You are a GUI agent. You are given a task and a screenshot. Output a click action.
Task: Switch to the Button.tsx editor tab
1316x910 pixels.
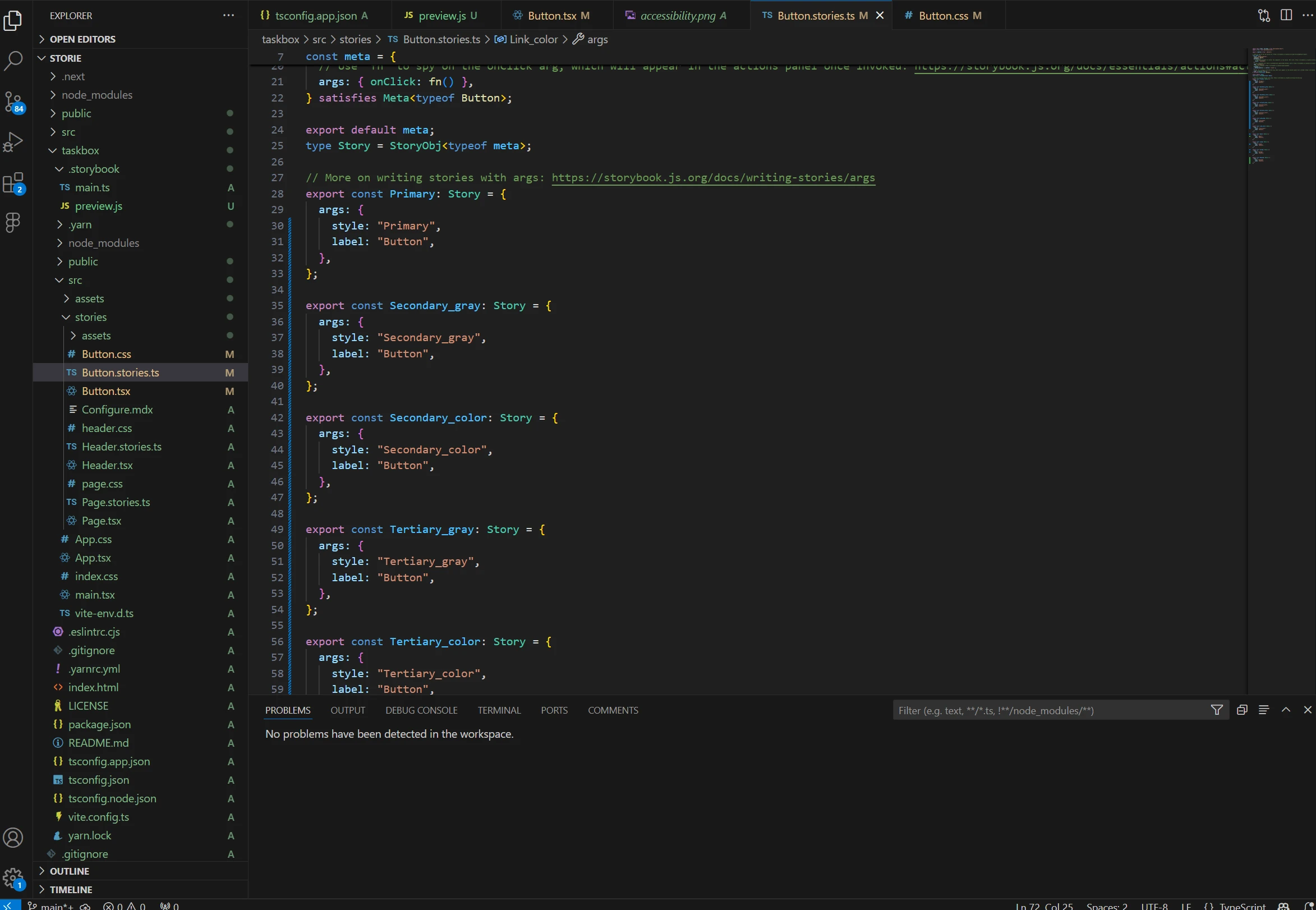(557, 15)
